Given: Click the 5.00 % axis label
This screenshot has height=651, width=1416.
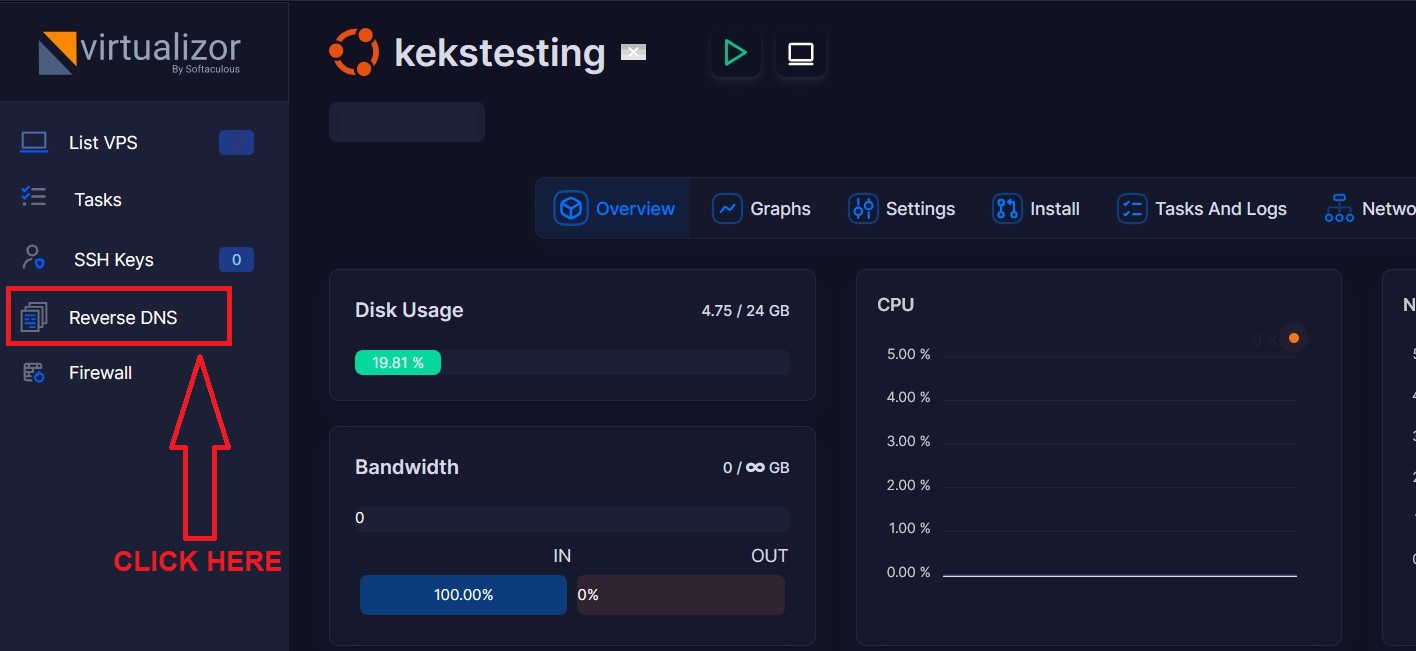Looking at the screenshot, I should [909, 354].
